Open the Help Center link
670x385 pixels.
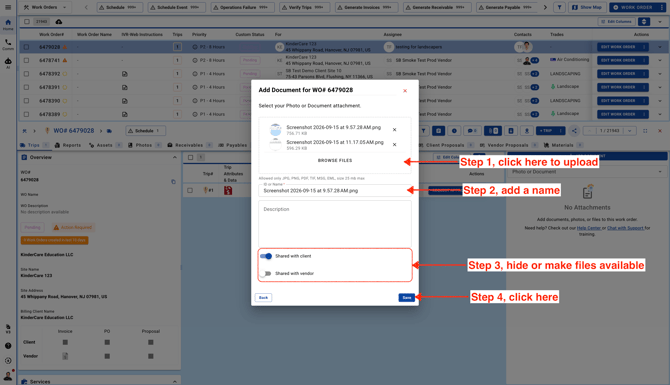click(589, 228)
